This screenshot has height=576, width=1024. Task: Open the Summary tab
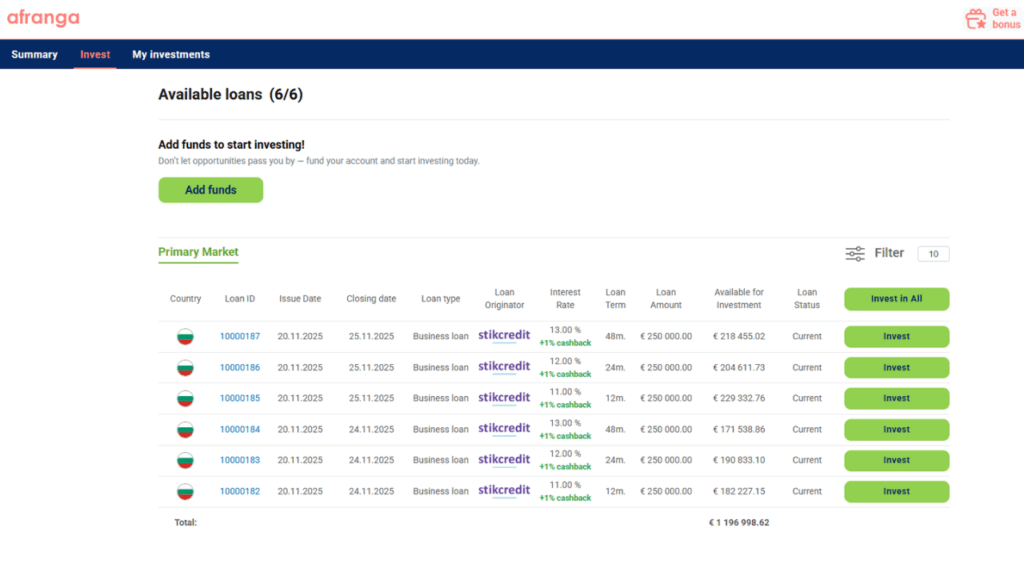coord(34,55)
